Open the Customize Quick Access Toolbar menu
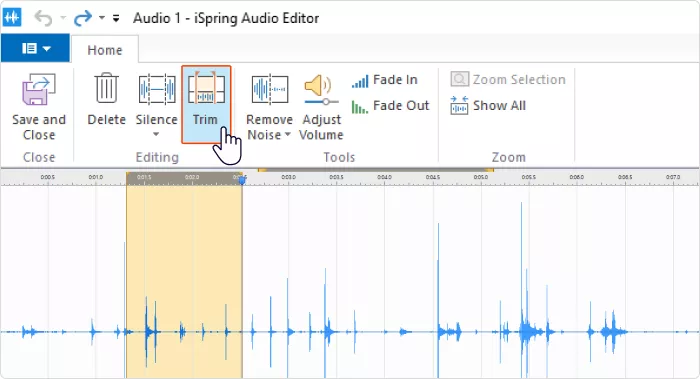Image resolution: width=700 pixels, height=379 pixels. click(x=116, y=18)
